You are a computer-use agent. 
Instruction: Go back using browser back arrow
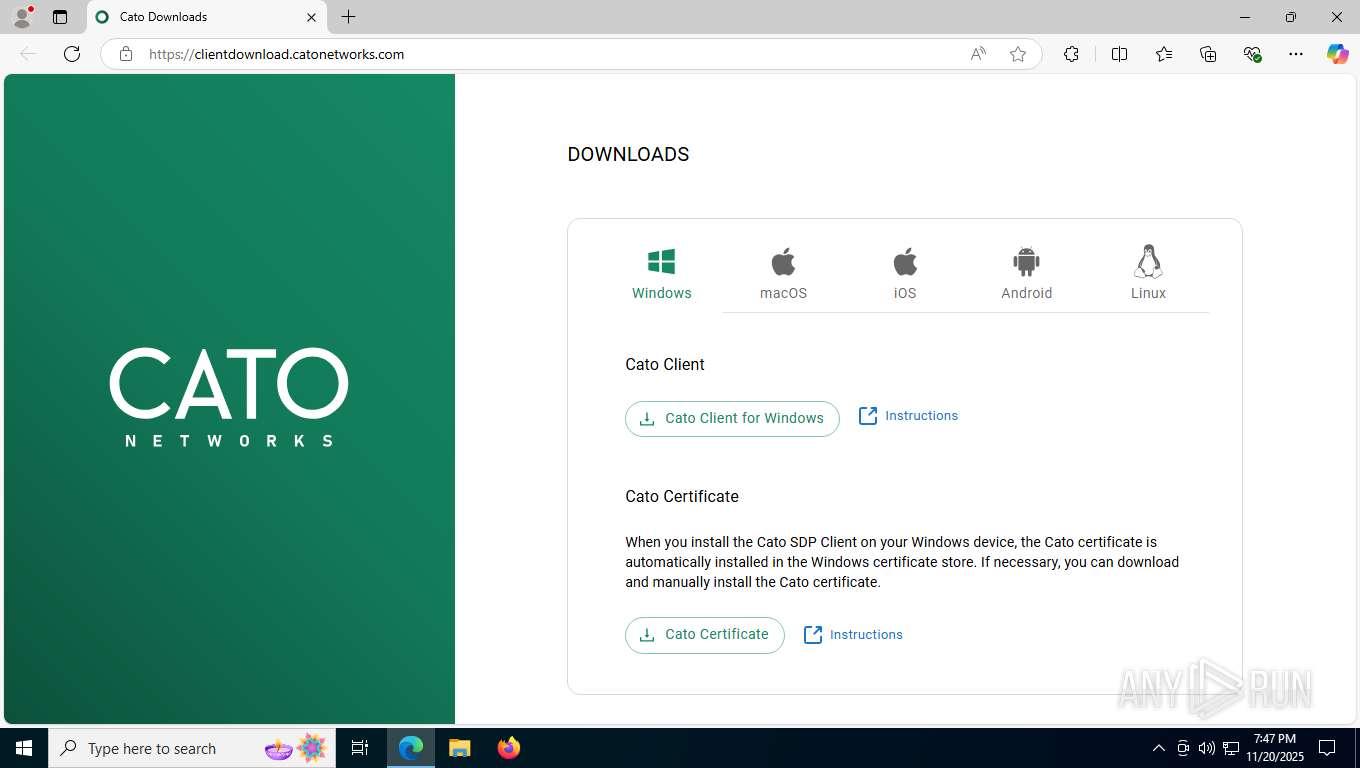[28, 54]
